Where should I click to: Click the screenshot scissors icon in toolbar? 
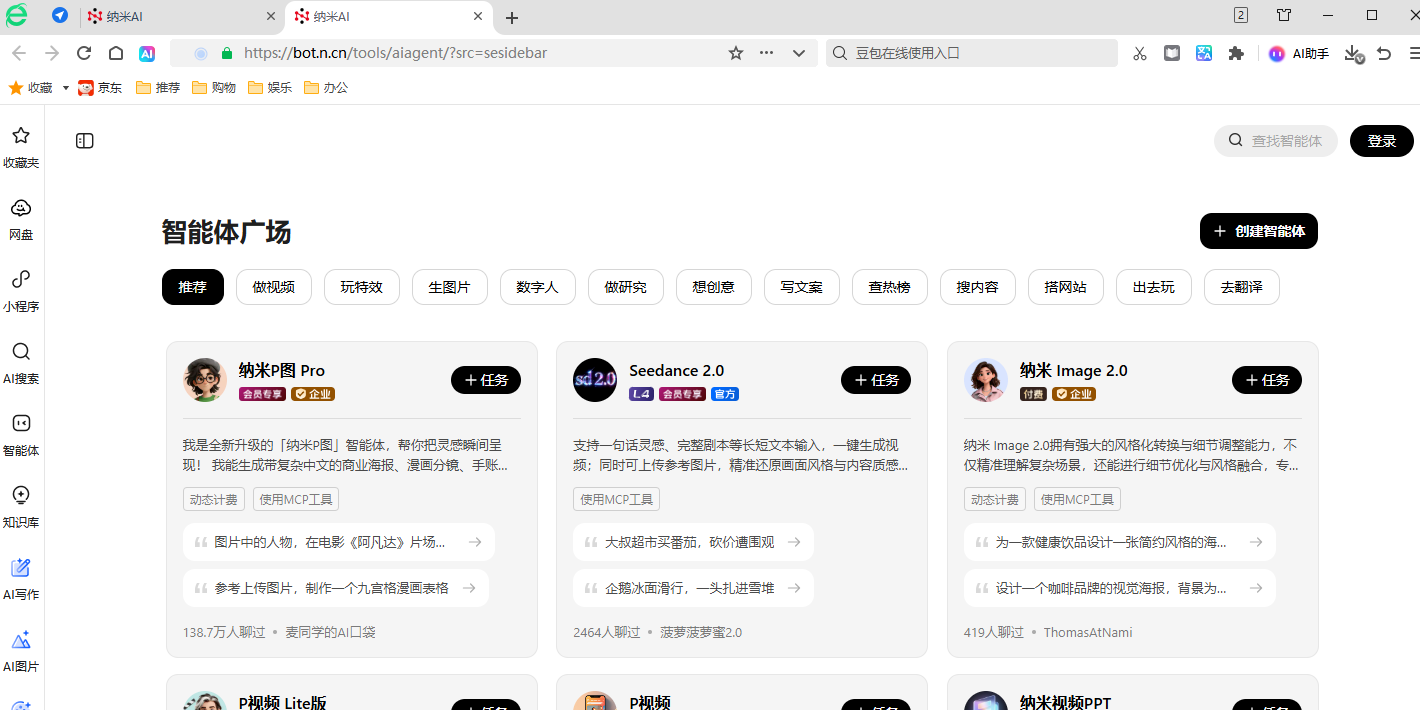[1140, 53]
